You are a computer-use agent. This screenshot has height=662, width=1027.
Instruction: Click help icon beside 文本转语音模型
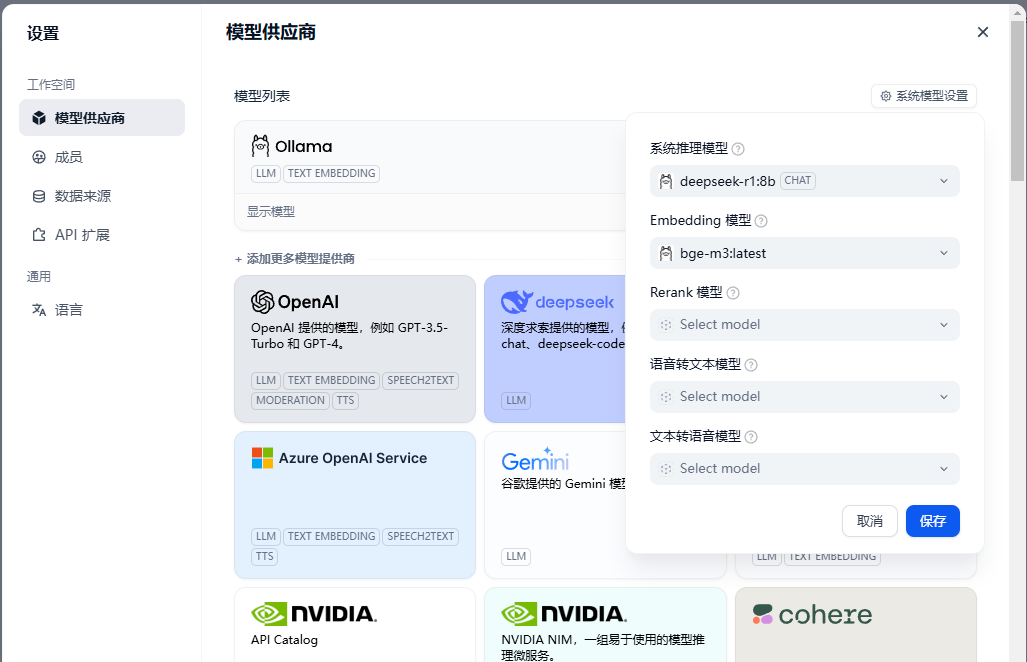[751, 437]
